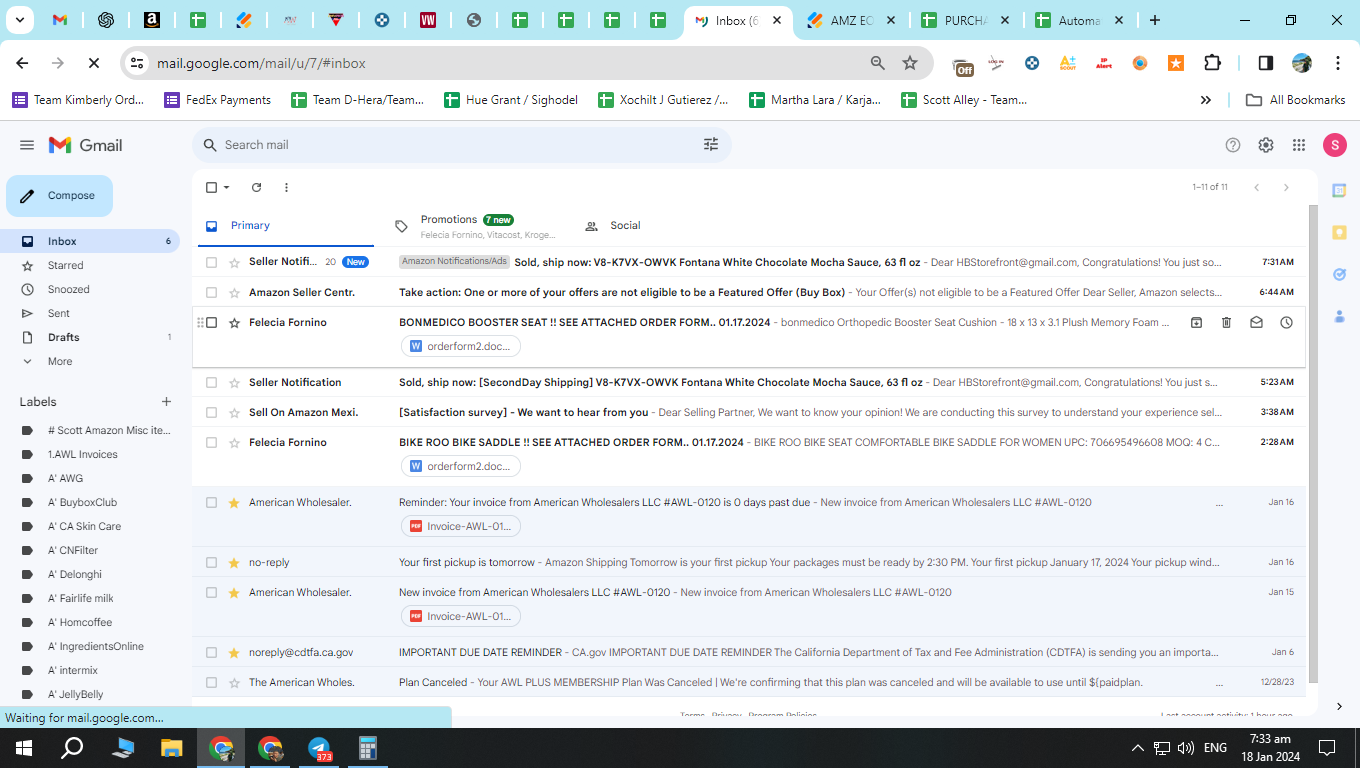Show search options filter icon

(711, 145)
